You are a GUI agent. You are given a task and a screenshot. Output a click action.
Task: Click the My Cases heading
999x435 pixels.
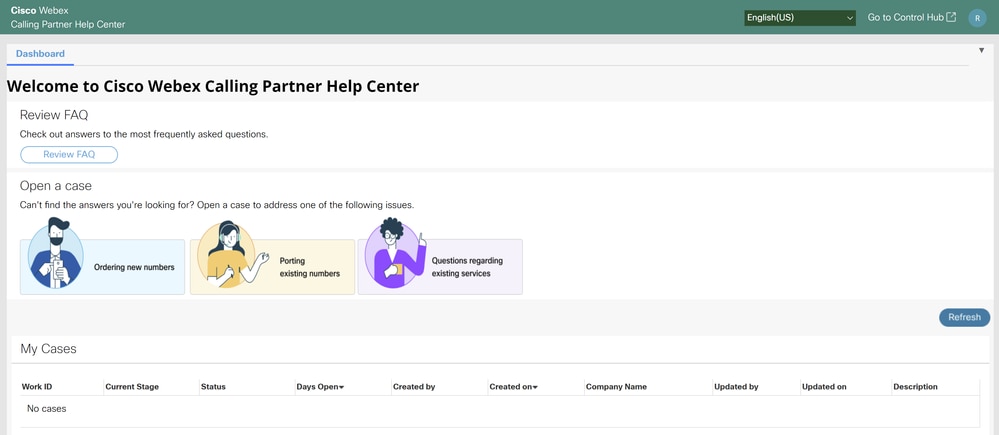(x=48, y=349)
